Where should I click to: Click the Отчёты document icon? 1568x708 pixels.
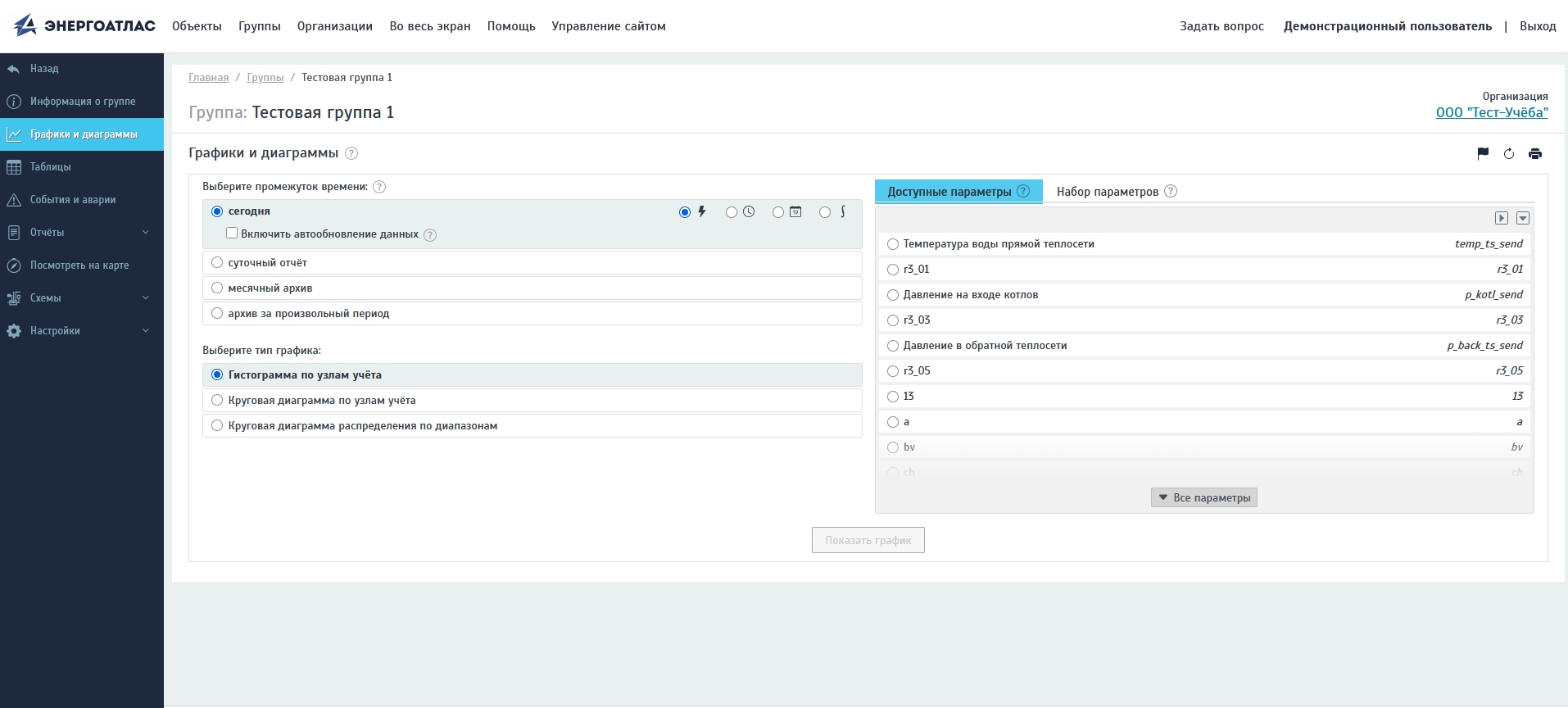coord(14,233)
